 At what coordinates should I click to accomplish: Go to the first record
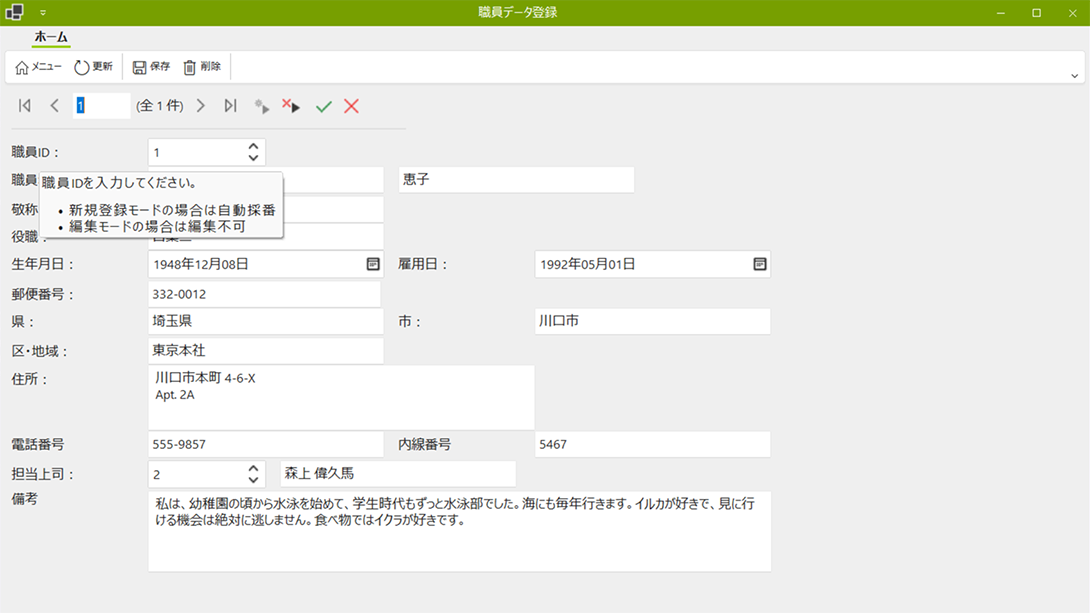pos(25,106)
